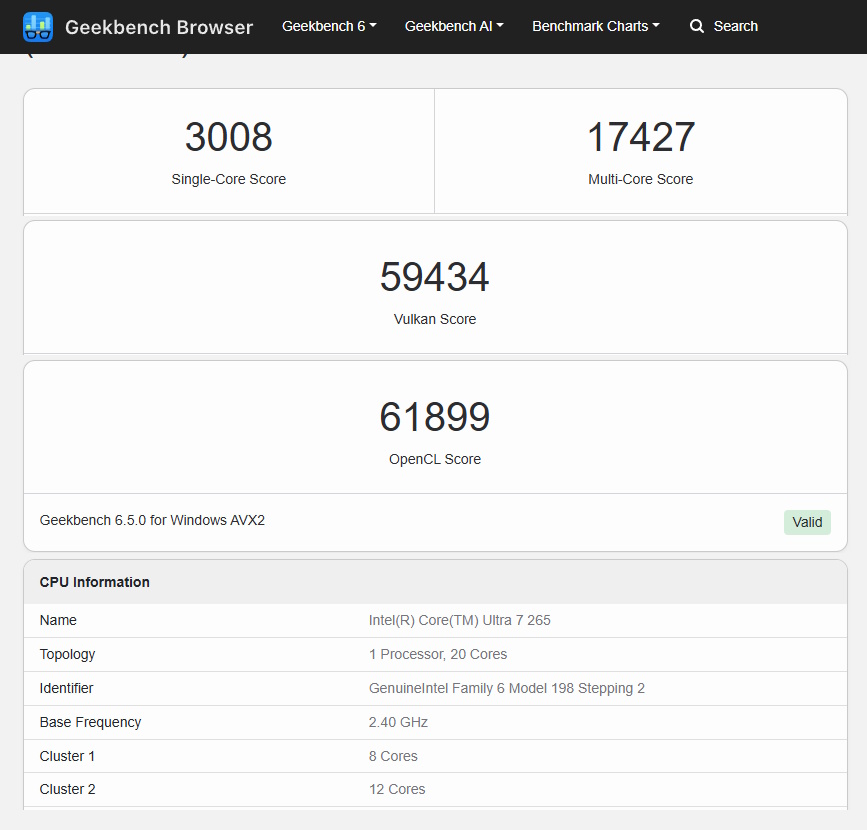Click the Geekbench logo icon
The width and height of the screenshot is (867, 830).
click(x=38, y=27)
